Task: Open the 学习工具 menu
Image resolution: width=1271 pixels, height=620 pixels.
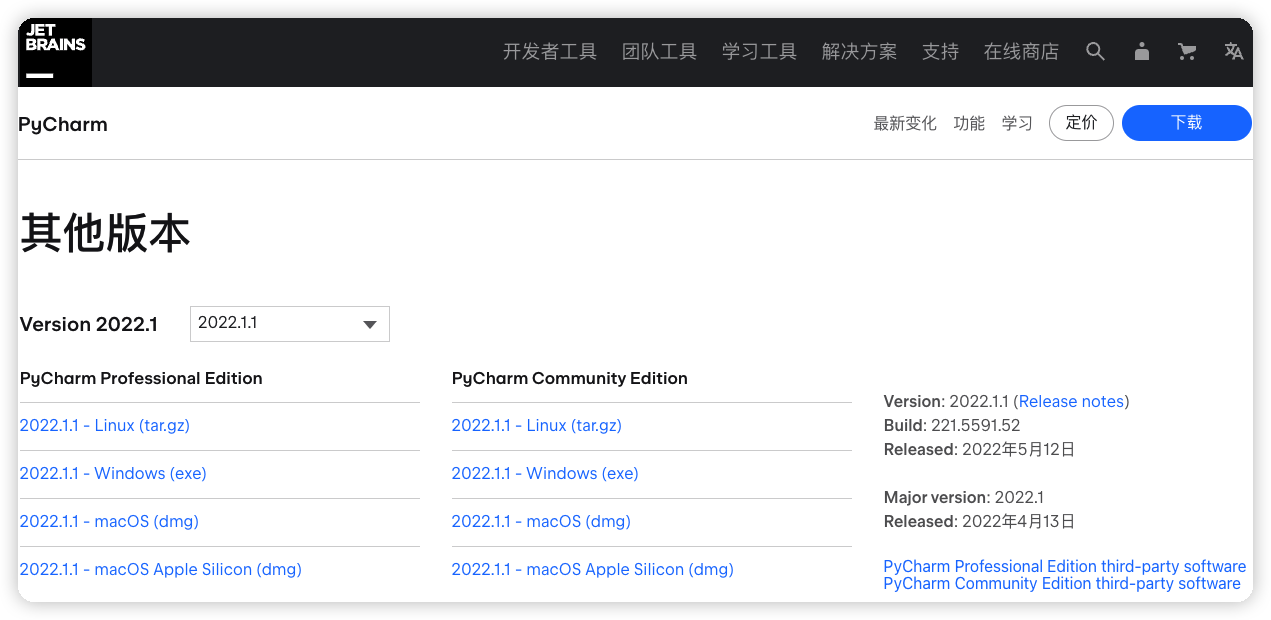Action: tap(759, 52)
